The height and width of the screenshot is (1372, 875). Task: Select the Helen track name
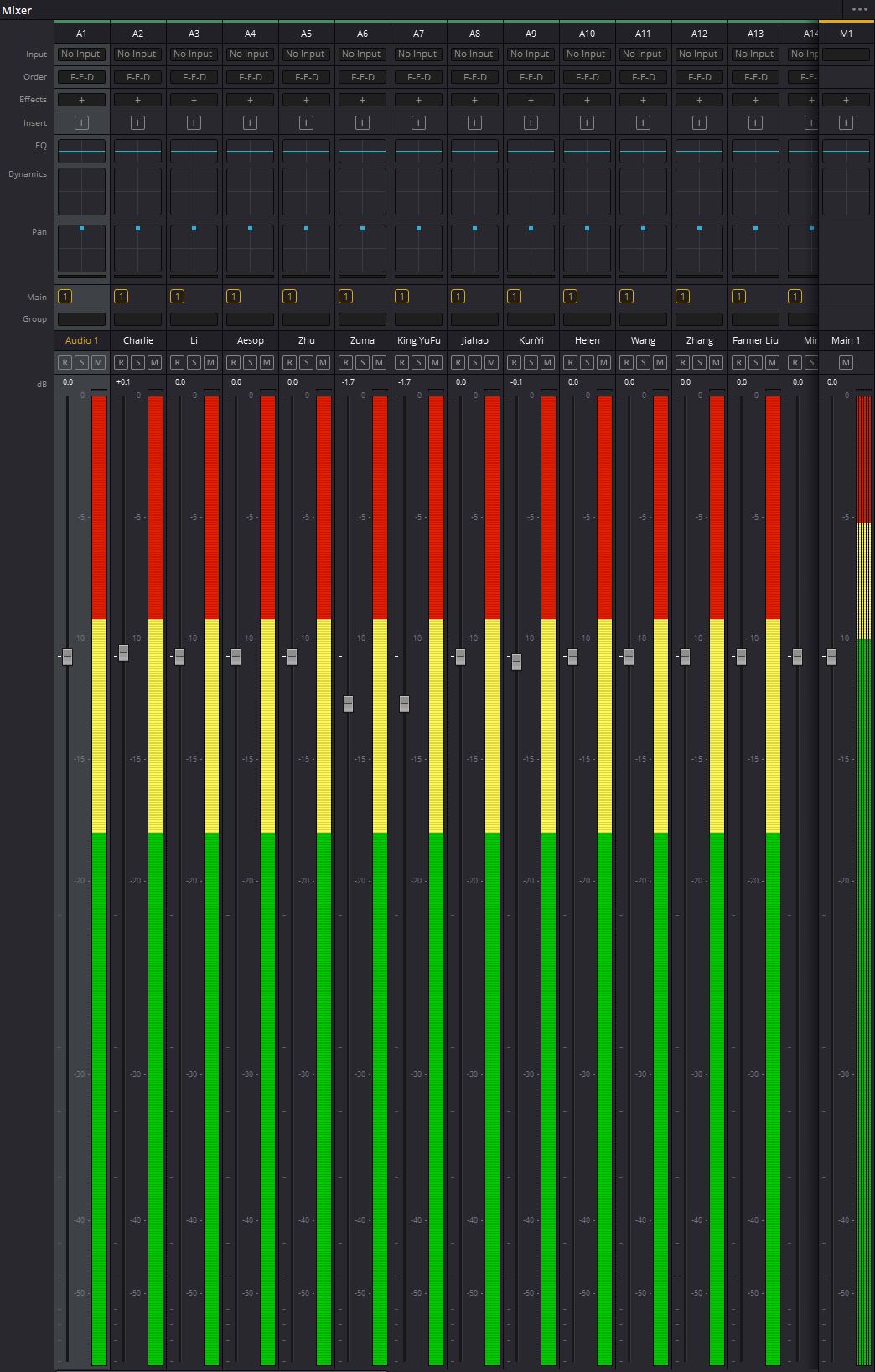click(587, 340)
